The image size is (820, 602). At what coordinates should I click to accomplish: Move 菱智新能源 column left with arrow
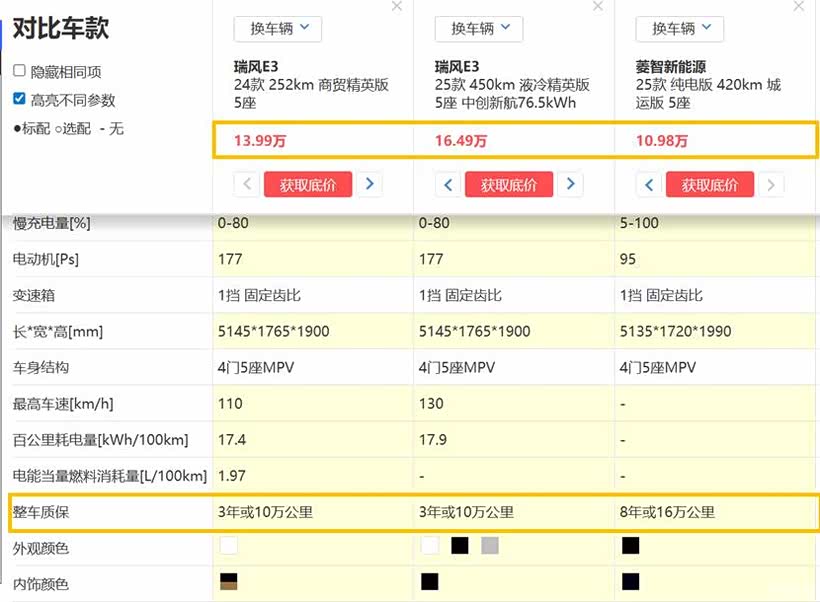pyautogui.click(x=649, y=184)
